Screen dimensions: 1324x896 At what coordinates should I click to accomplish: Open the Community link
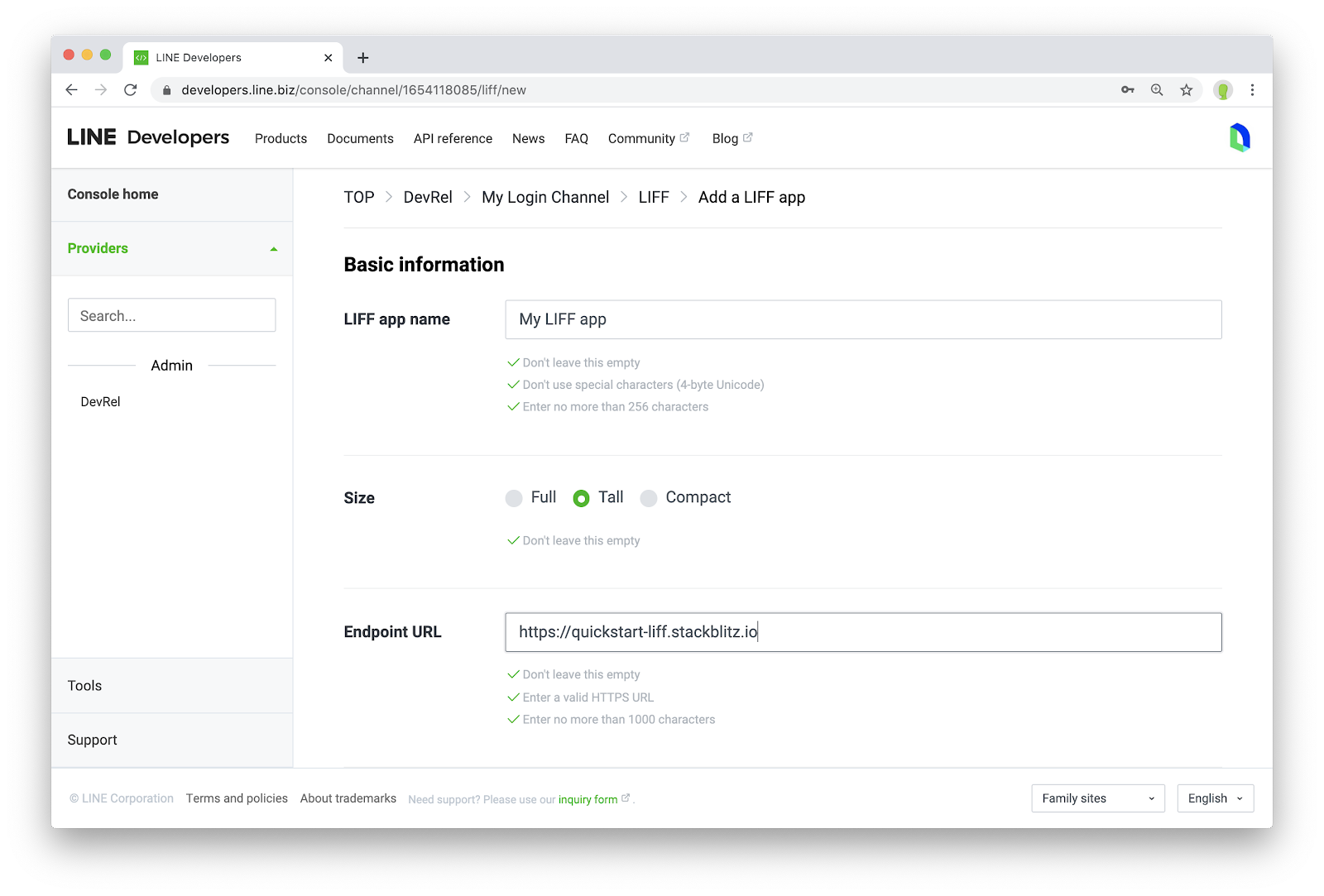pyautogui.click(x=641, y=138)
